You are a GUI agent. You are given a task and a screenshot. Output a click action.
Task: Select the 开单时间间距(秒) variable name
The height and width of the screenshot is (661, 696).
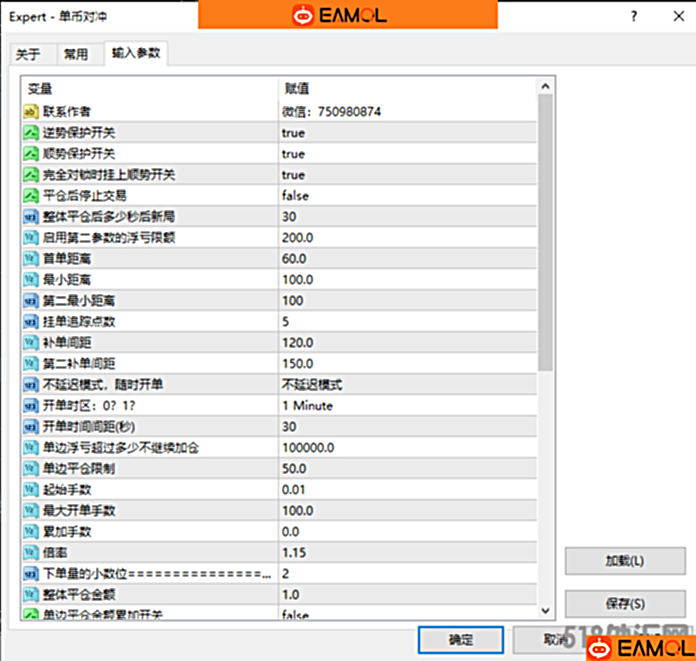pyautogui.click(x=89, y=427)
